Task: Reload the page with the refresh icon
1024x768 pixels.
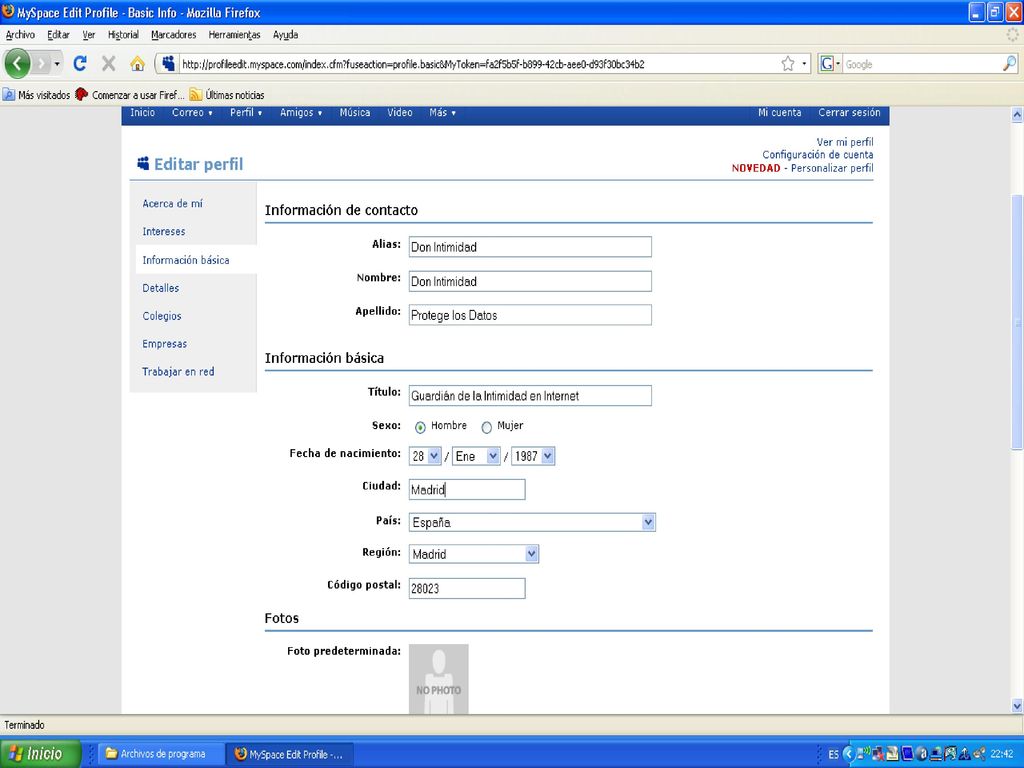Action: 80,63
